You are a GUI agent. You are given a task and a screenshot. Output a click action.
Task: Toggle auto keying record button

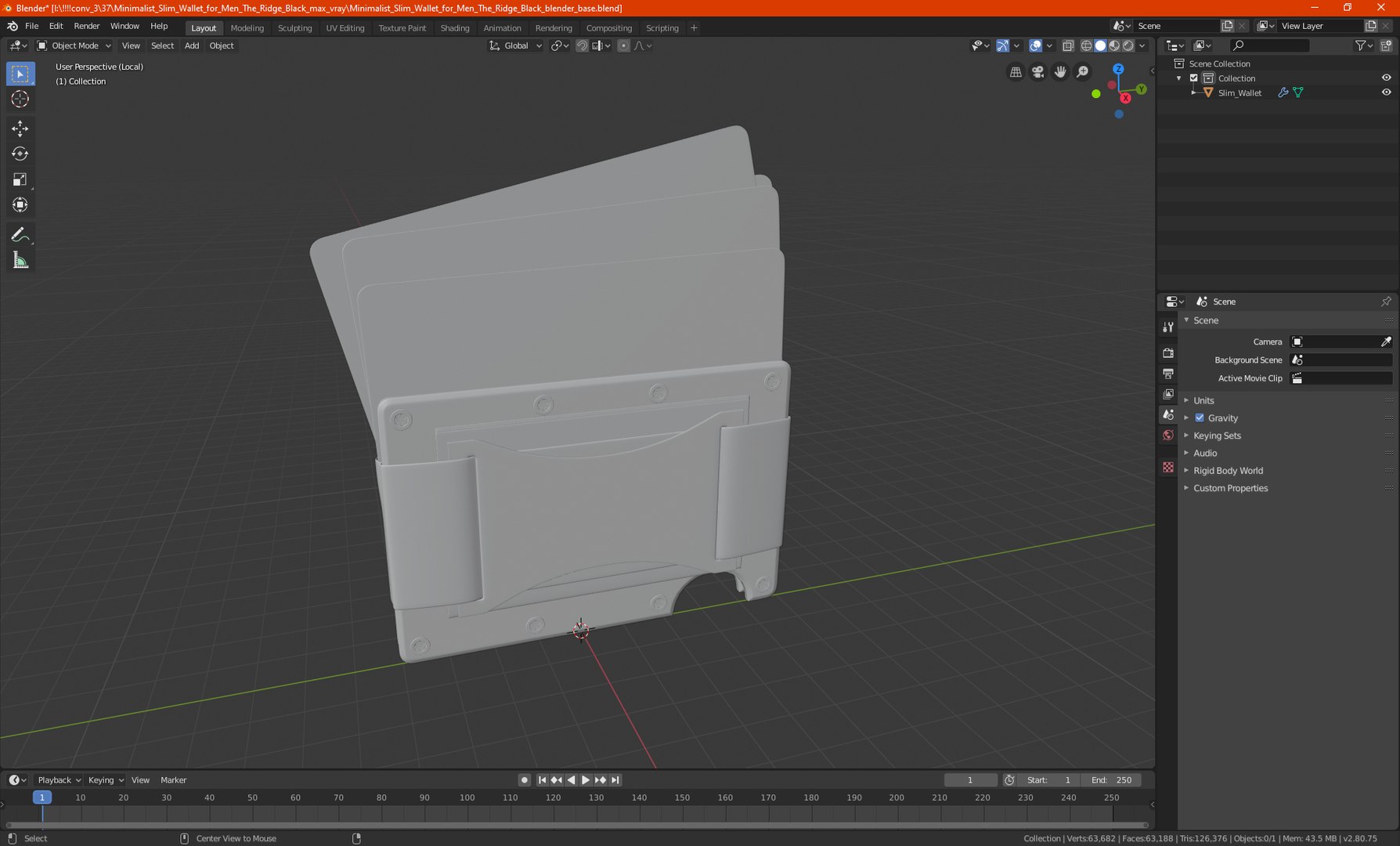[525, 780]
